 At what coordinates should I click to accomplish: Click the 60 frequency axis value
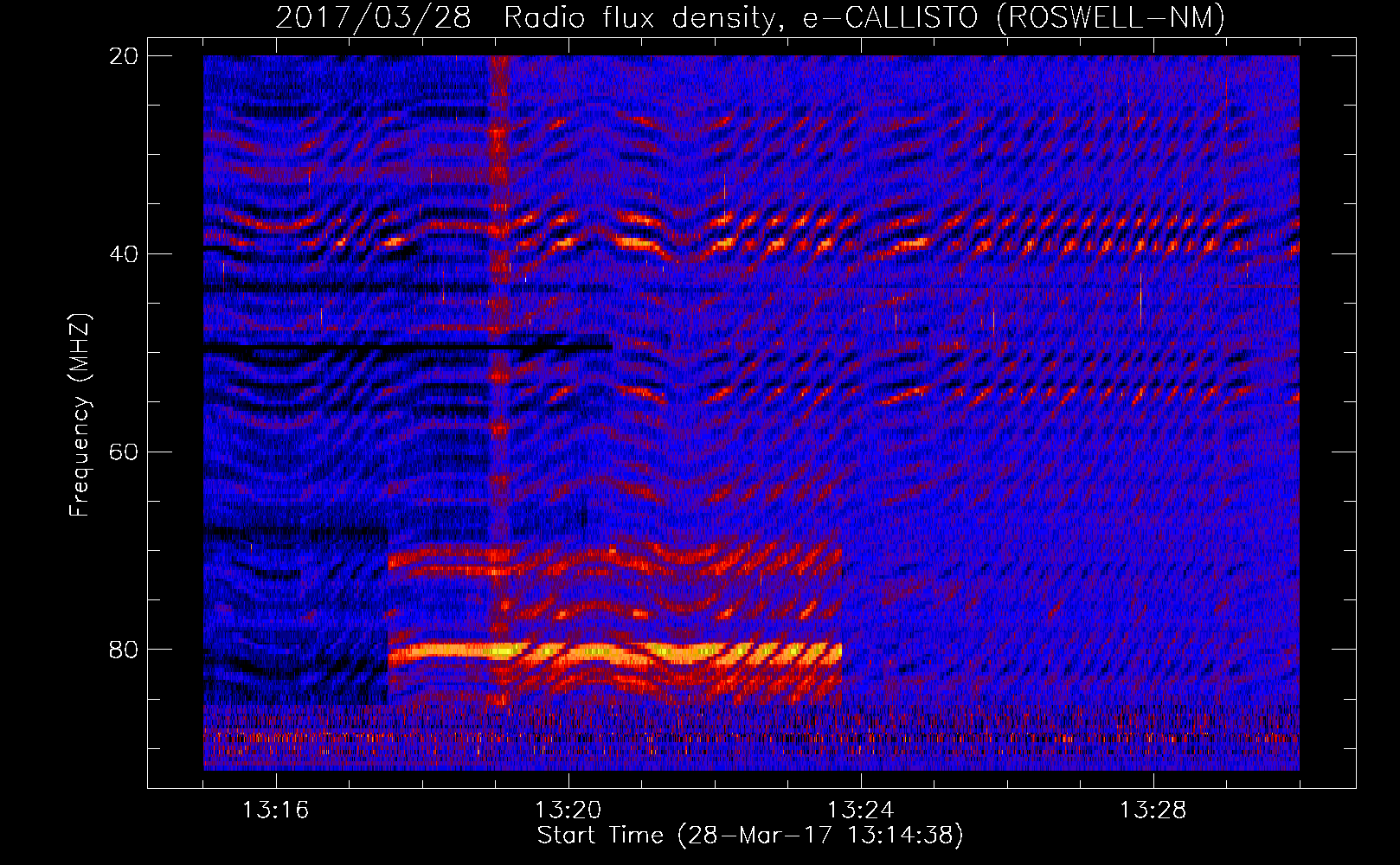pos(123,452)
